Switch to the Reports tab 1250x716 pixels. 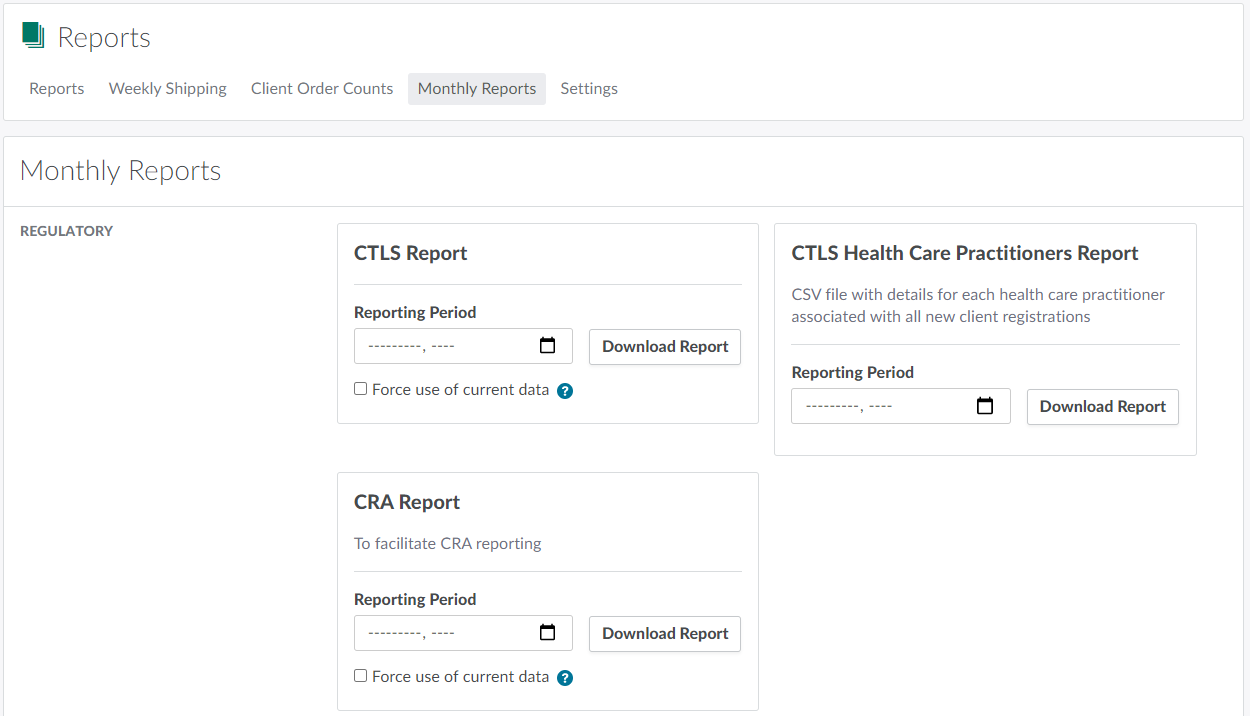tap(57, 89)
